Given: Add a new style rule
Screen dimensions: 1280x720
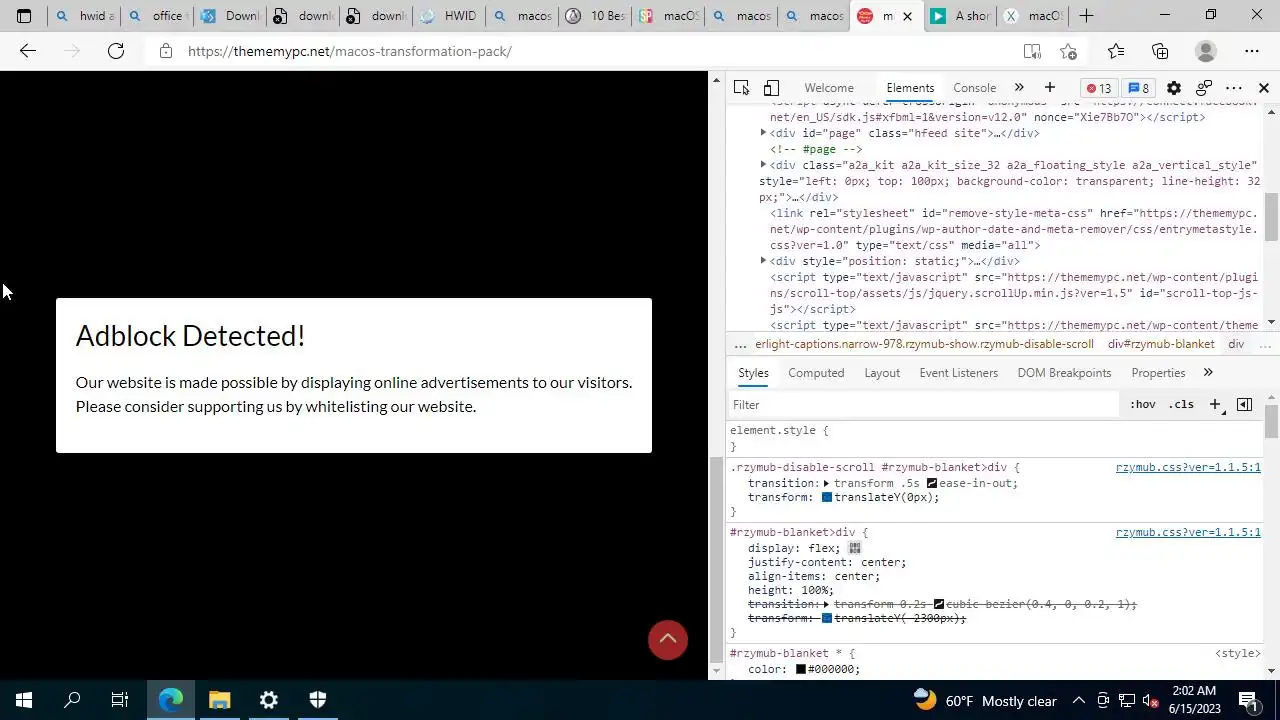Looking at the screenshot, I should pos(1215,404).
